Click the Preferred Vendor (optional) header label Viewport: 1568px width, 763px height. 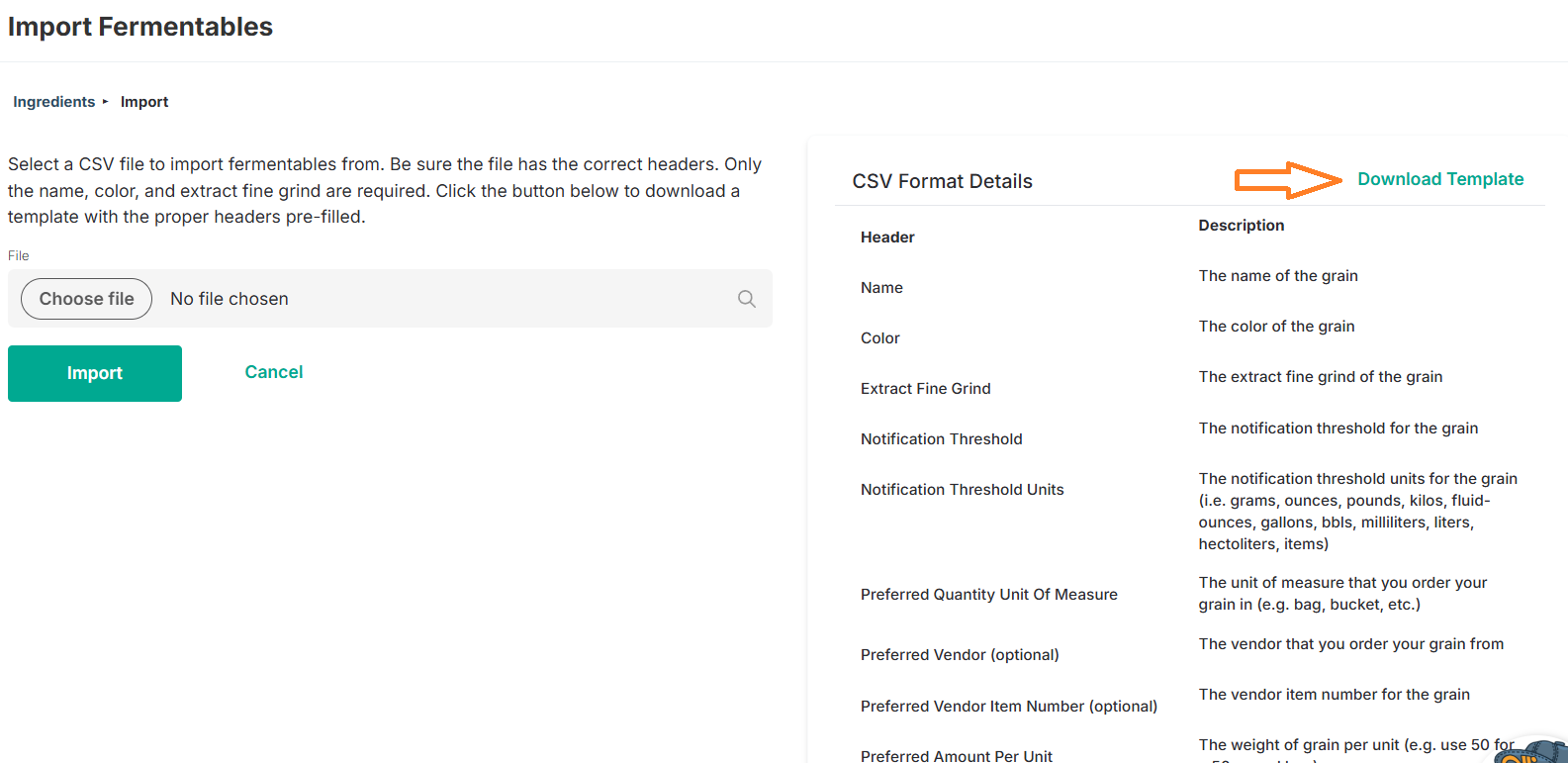point(960,655)
